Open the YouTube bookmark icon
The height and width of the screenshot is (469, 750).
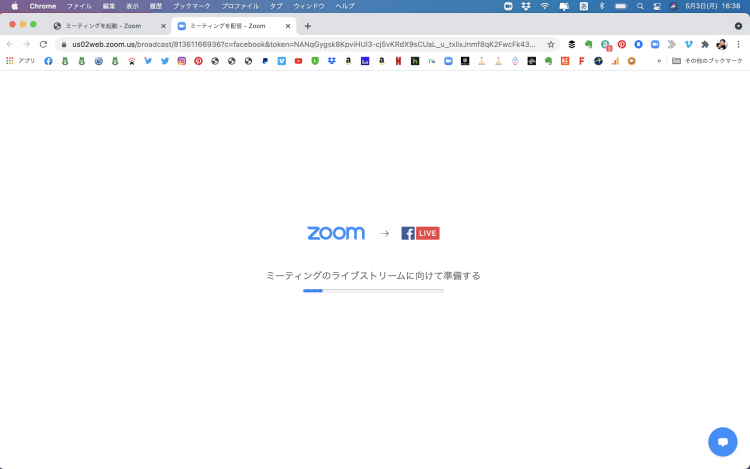pos(298,61)
